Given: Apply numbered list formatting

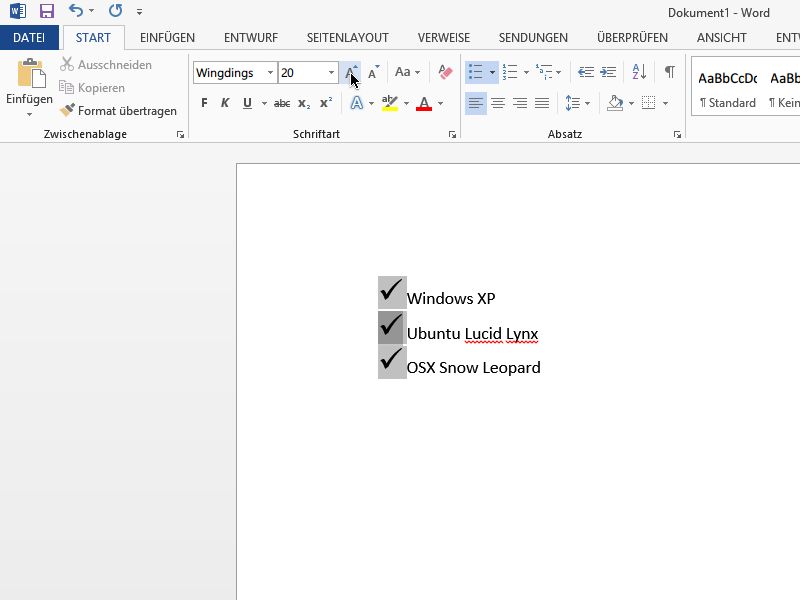Looking at the screenshot, I should [x=510, y=72].
